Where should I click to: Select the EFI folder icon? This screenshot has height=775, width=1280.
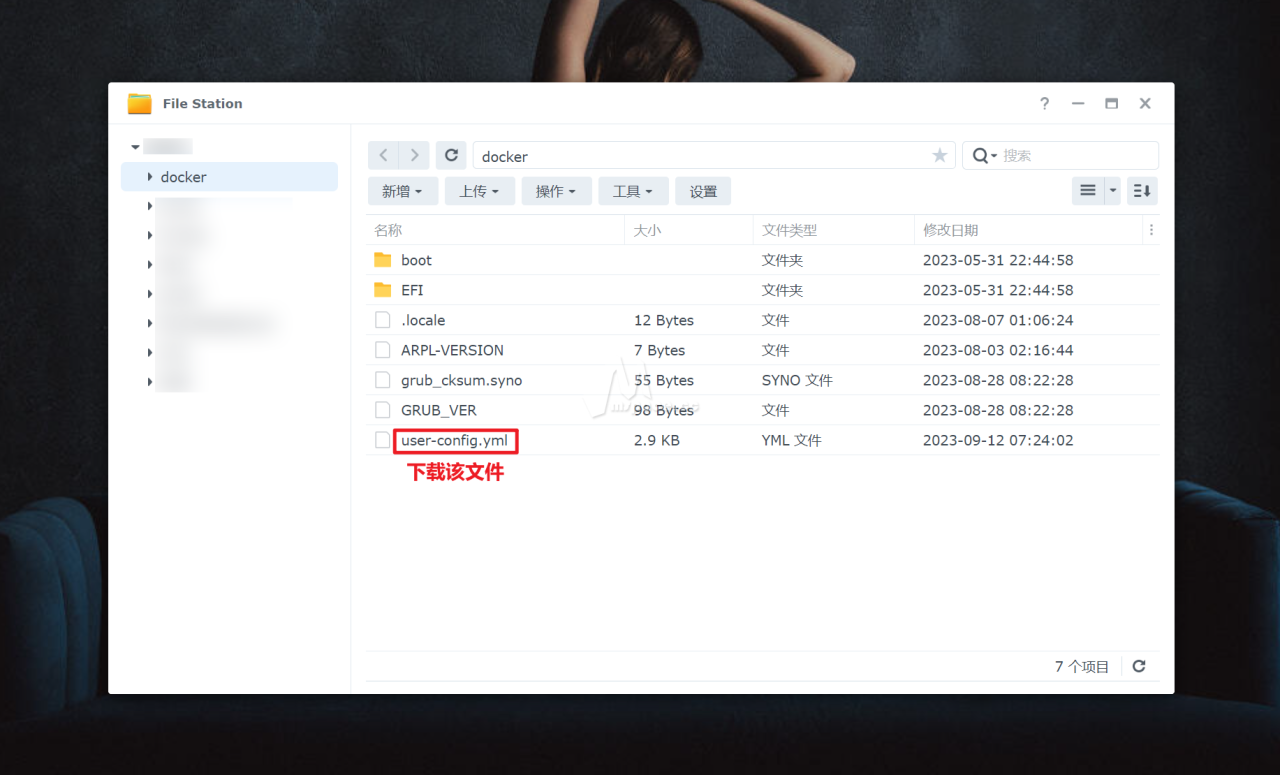(x=382, y=290)
